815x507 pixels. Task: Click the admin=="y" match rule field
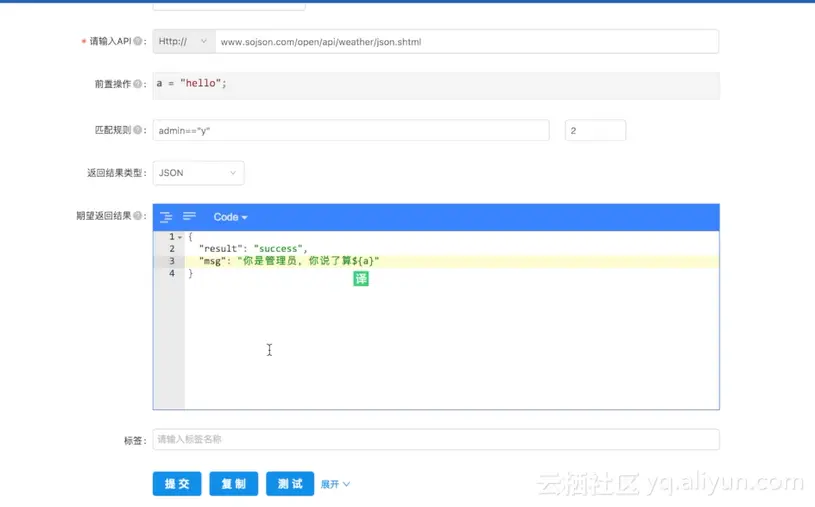351,131
